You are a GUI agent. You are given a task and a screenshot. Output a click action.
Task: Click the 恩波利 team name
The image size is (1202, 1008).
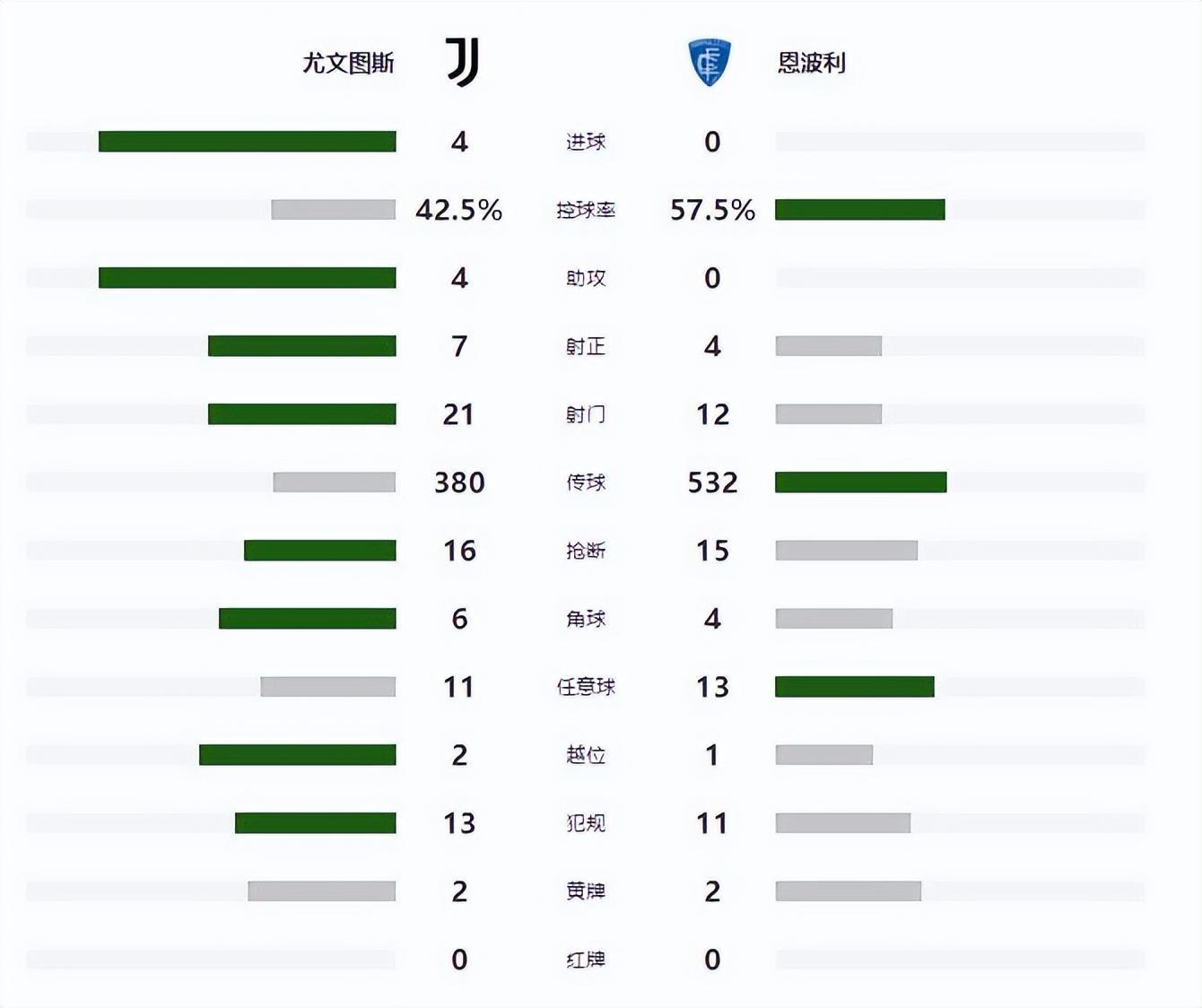tap(811, 63)
